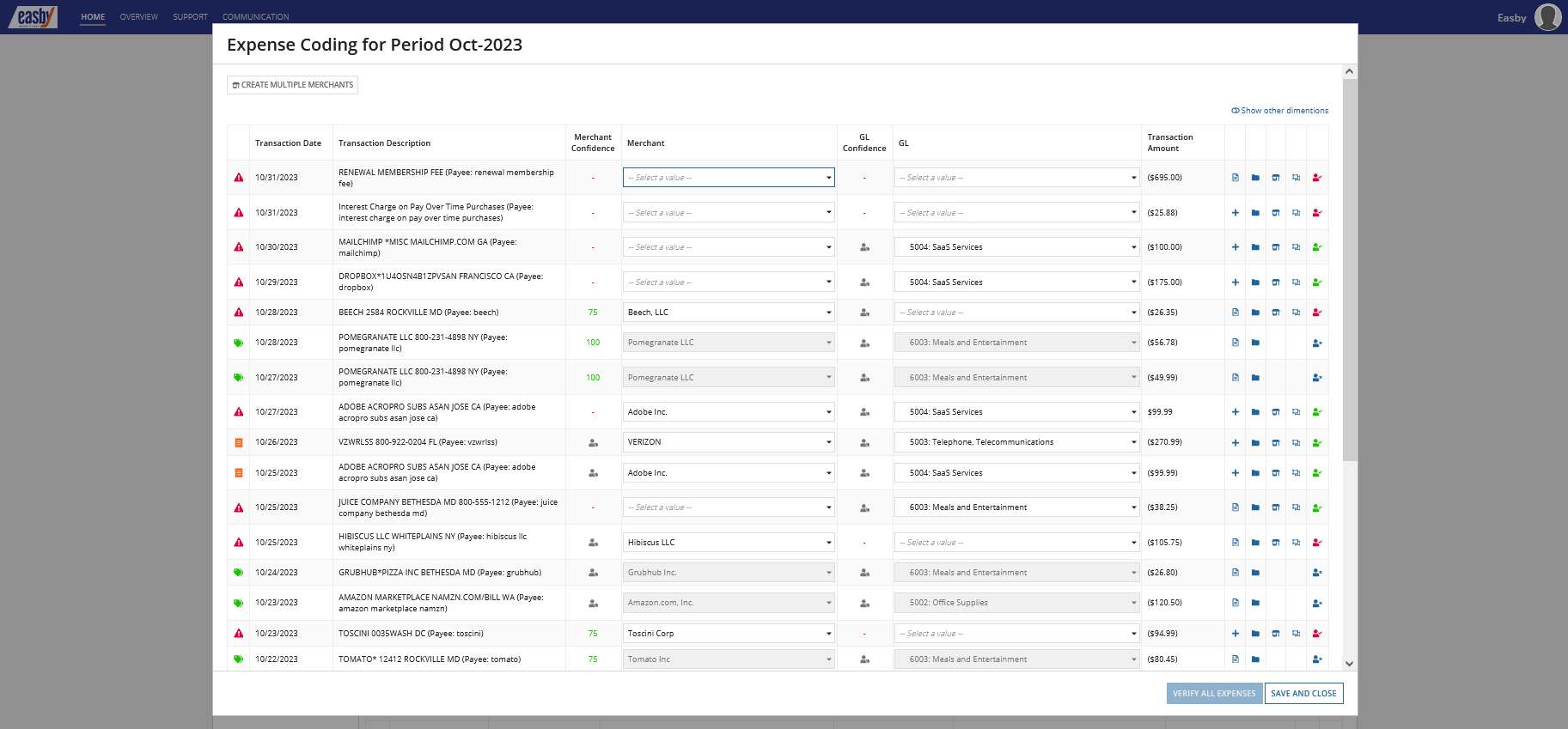Open Hibiscus LLC merchant dropdown

click(729, 543)
